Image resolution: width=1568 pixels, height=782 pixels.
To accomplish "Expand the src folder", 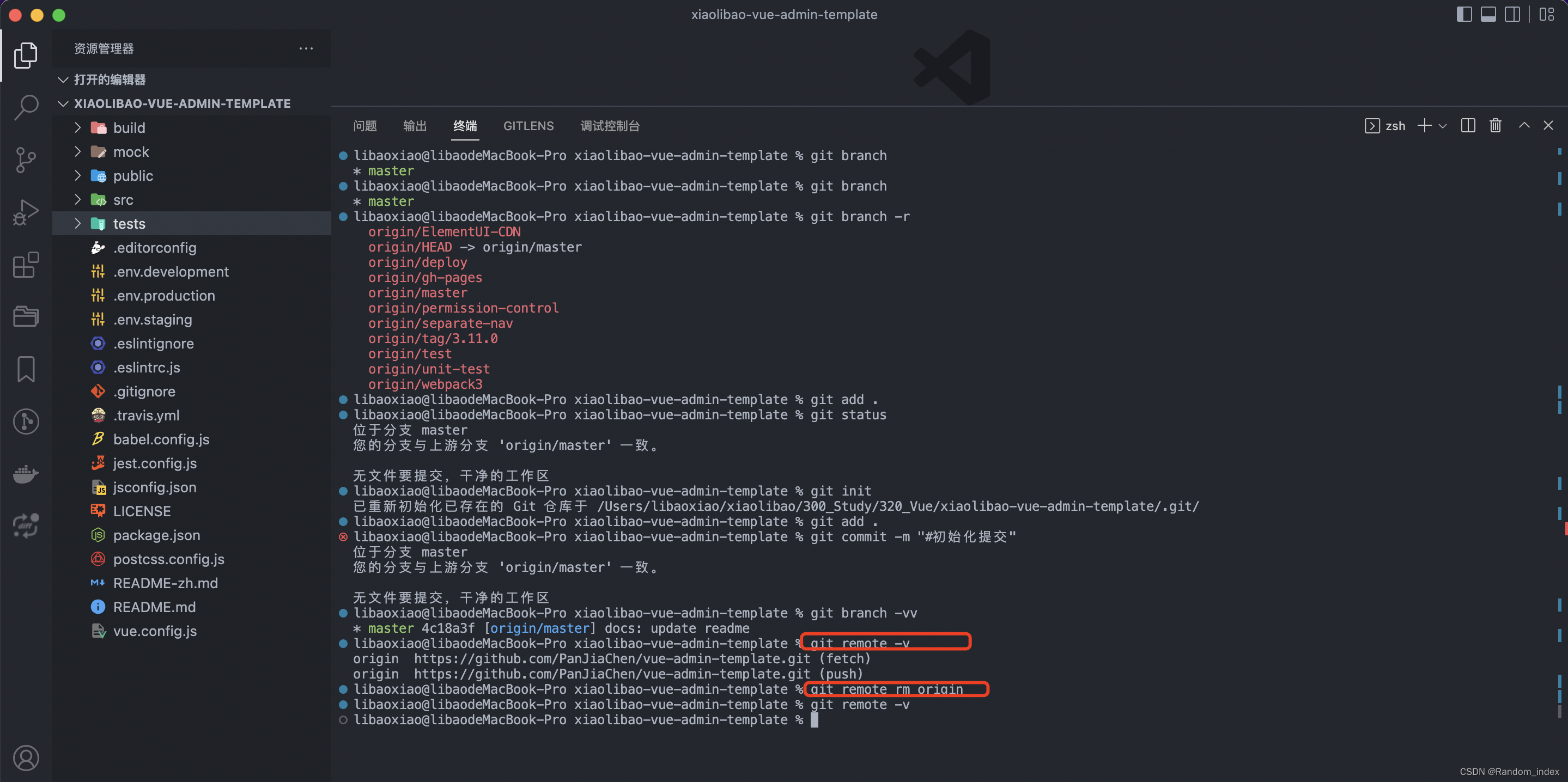I will 192,200.
